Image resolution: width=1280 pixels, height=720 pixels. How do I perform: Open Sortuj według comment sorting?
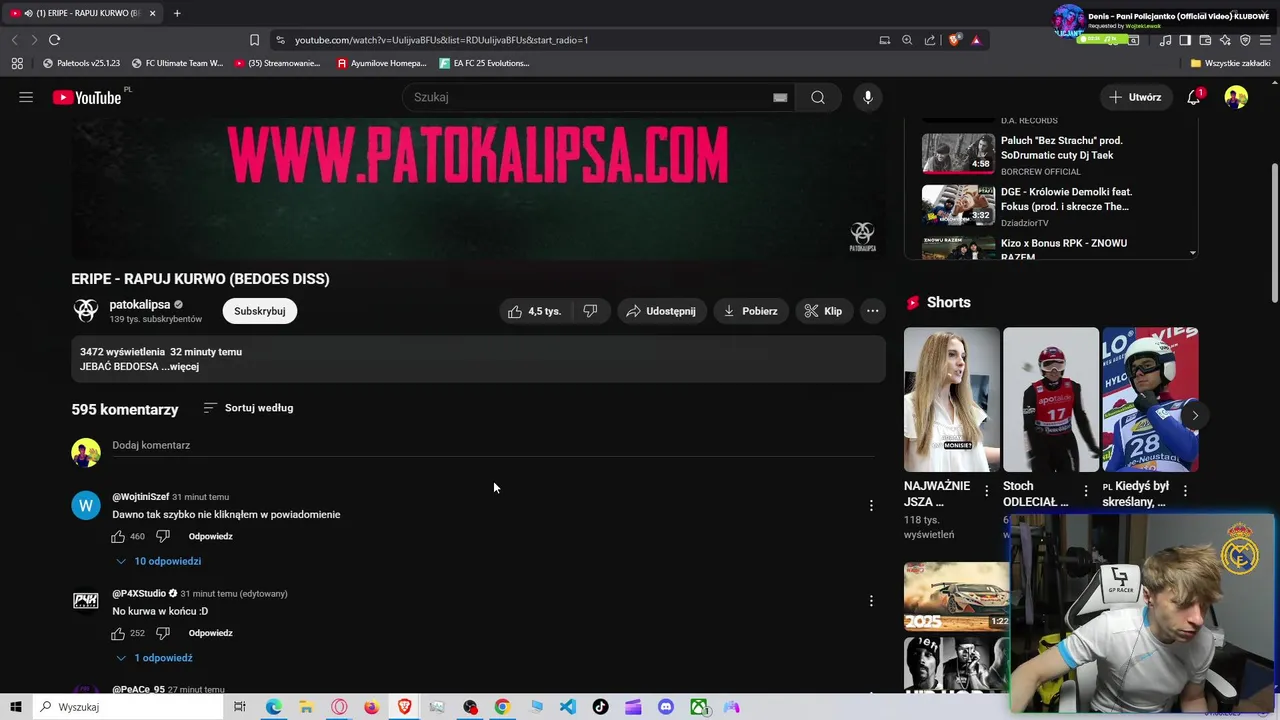click(248, 408)
